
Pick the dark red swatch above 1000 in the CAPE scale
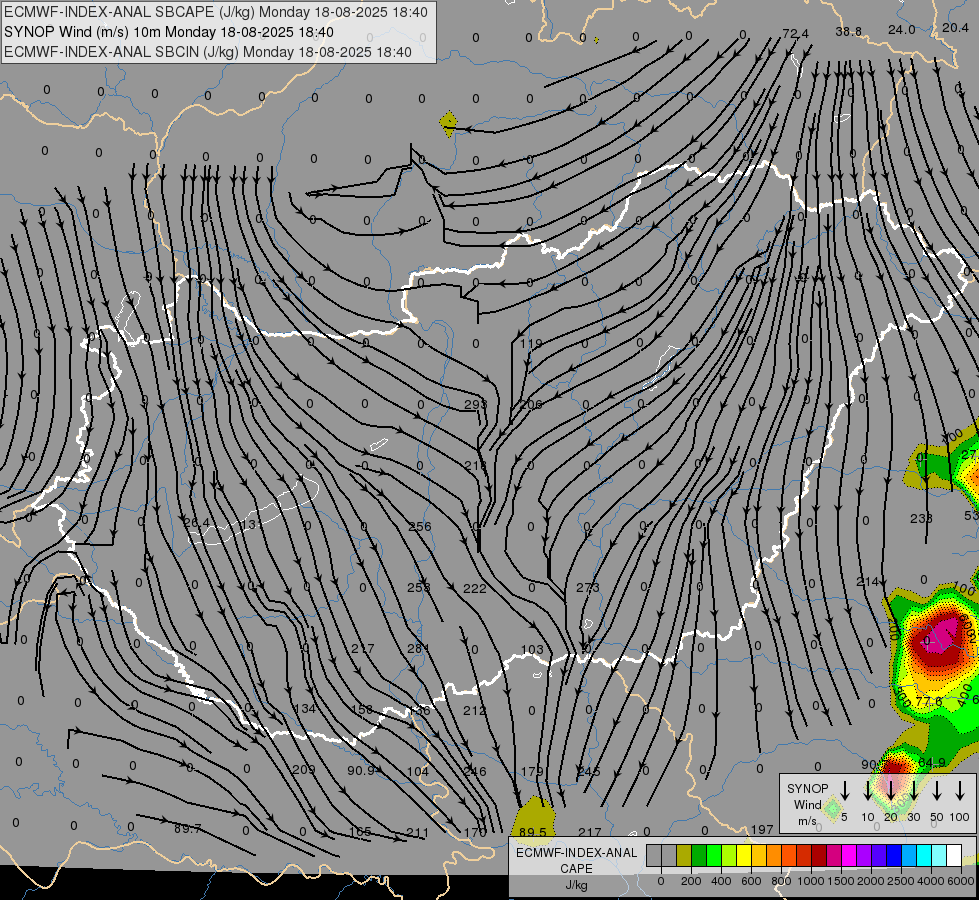click(819, 856)
